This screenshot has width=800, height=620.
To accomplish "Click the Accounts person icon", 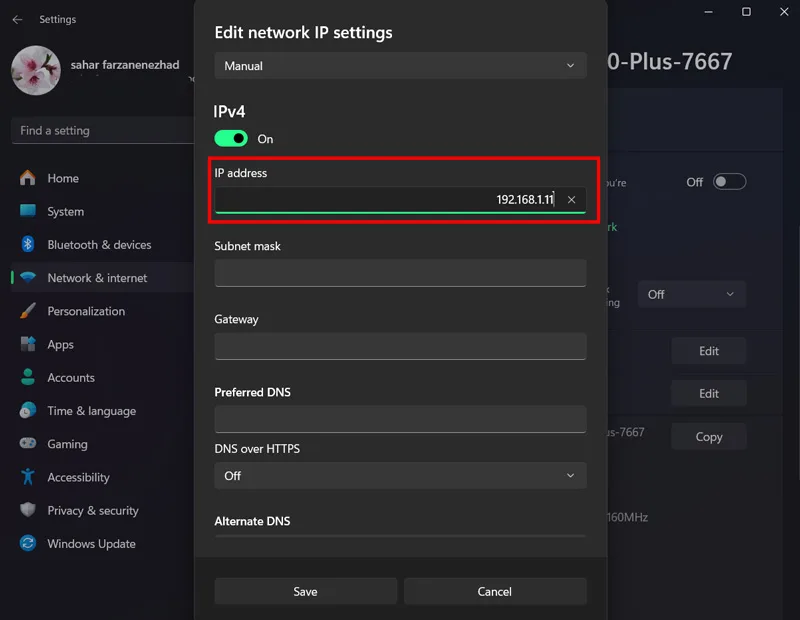I will [x=28, y=377].
